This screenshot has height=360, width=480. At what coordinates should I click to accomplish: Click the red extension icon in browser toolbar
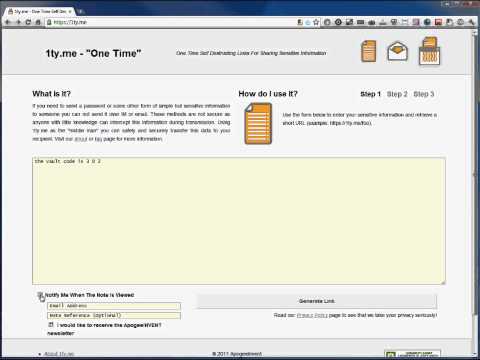pos(439,22)
